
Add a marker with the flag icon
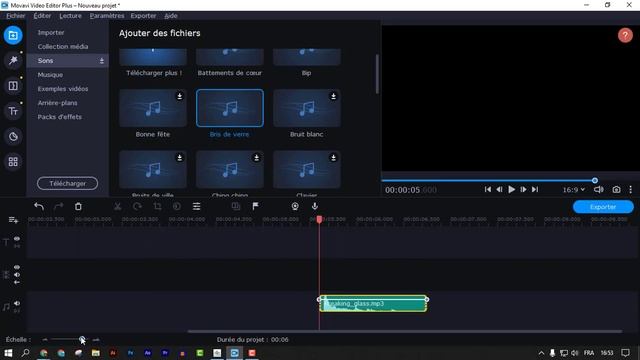[256, 207]
